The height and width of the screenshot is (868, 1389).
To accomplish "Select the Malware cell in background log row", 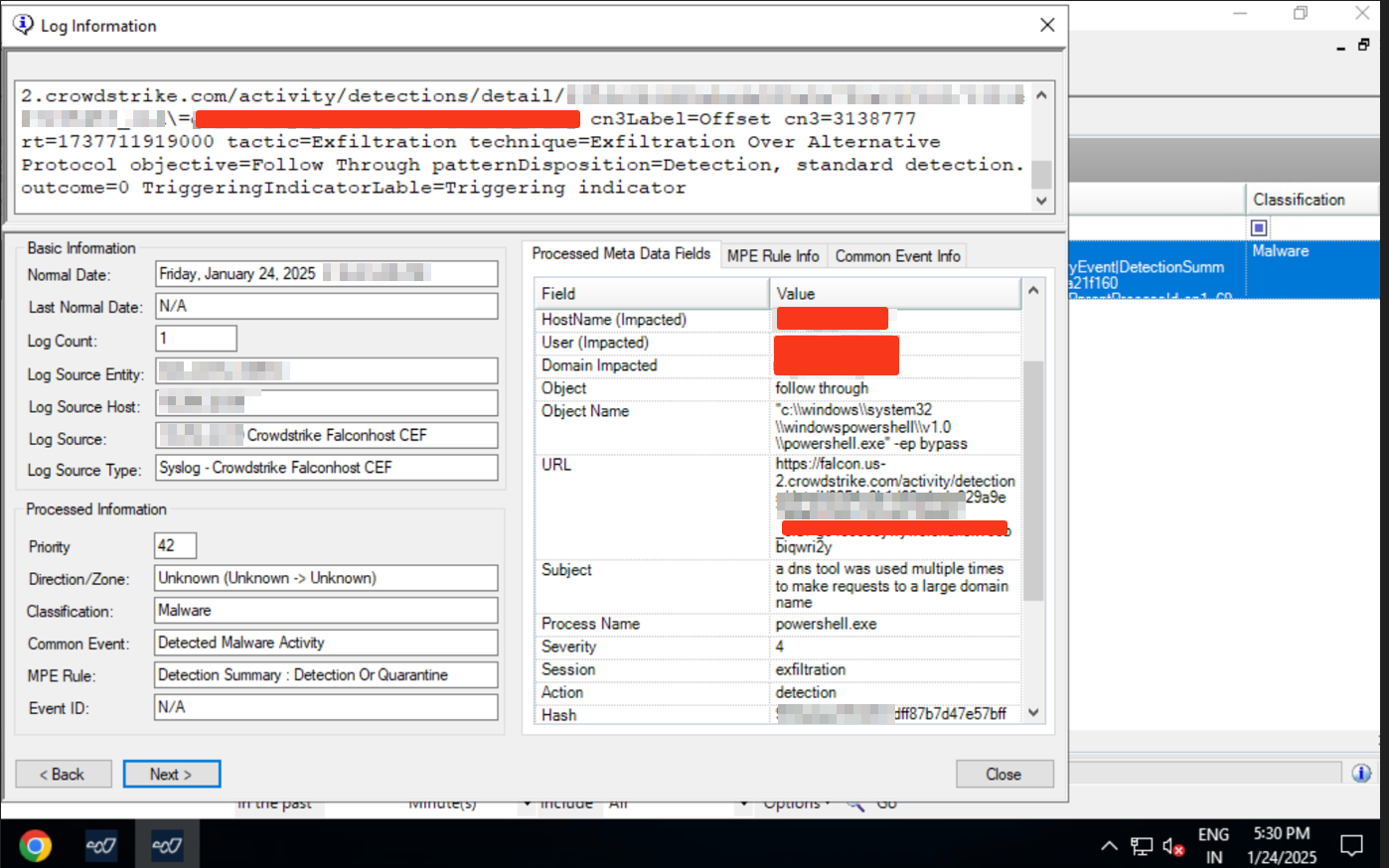I will tap(1312, 268).
